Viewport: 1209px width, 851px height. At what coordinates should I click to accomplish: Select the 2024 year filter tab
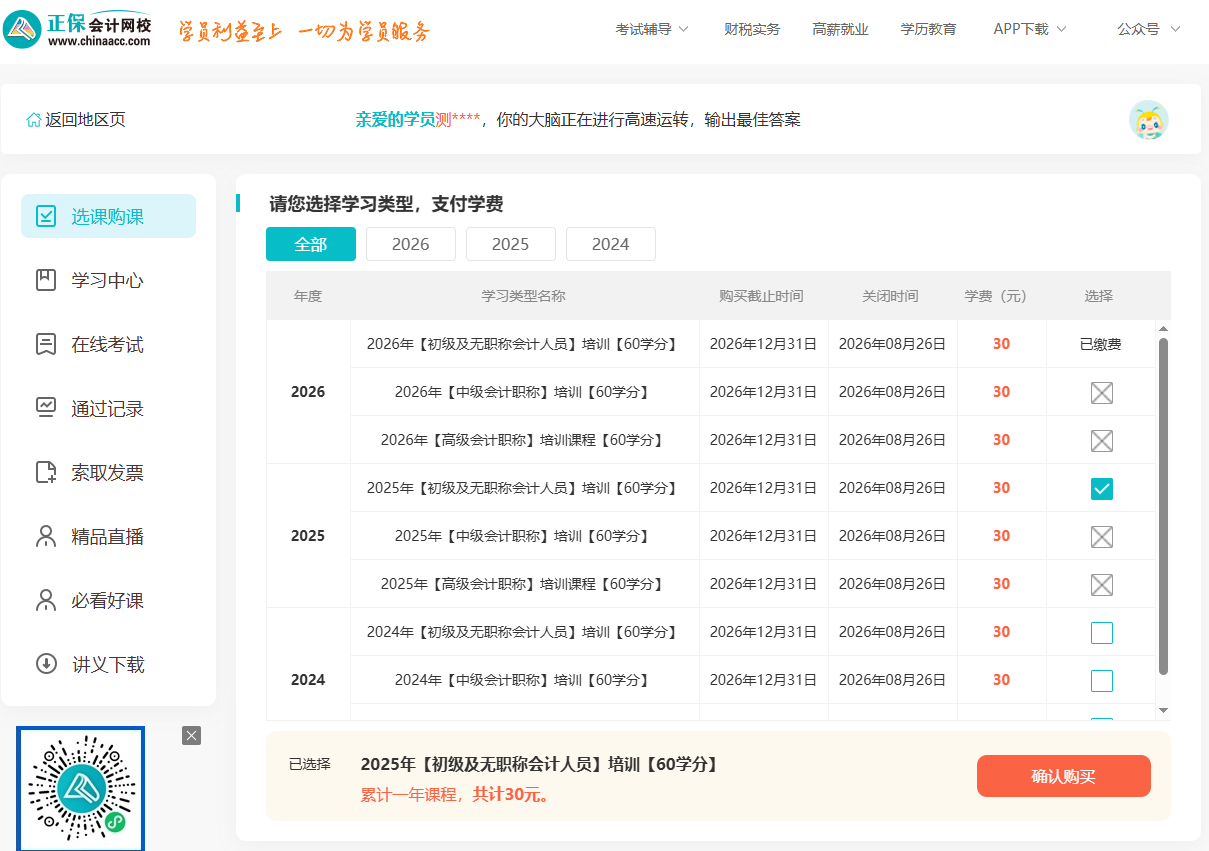coord(611,244)
